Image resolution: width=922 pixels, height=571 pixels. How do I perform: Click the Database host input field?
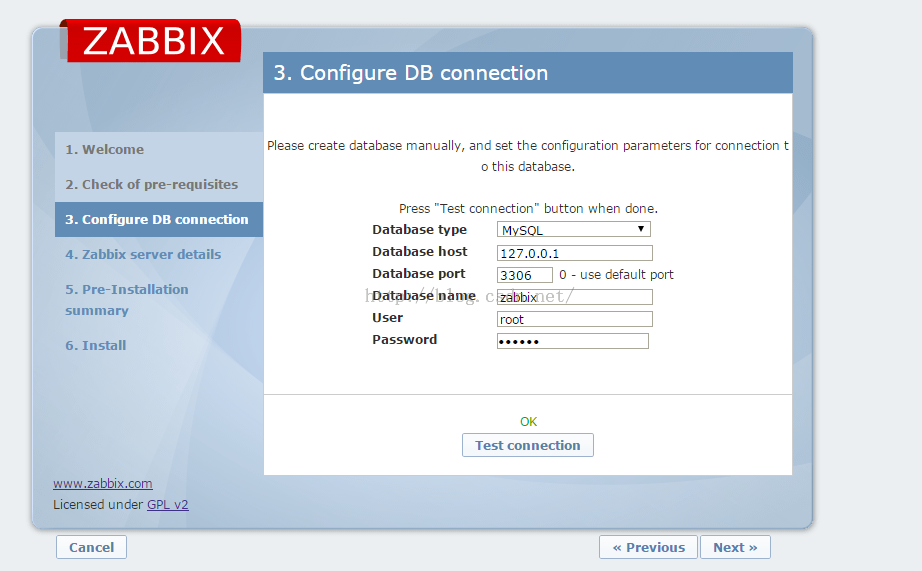pos(574,253)
